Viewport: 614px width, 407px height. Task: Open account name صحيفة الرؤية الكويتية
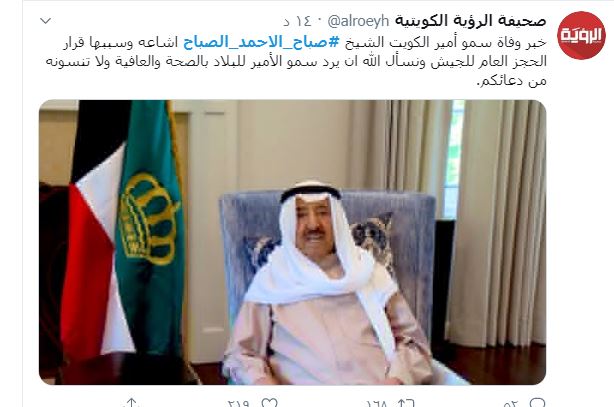470,21
